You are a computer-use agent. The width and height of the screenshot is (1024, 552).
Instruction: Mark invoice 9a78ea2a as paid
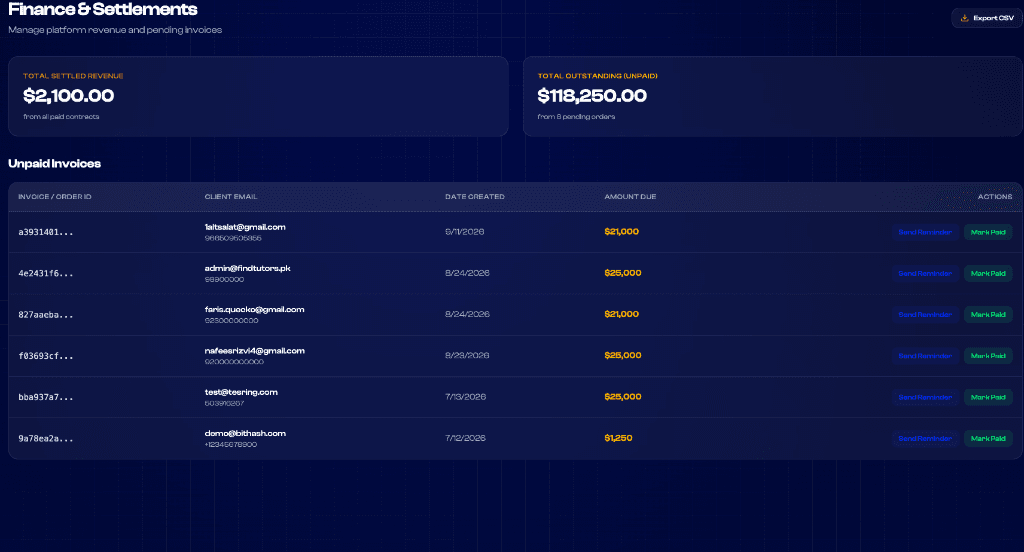(988, 438)
